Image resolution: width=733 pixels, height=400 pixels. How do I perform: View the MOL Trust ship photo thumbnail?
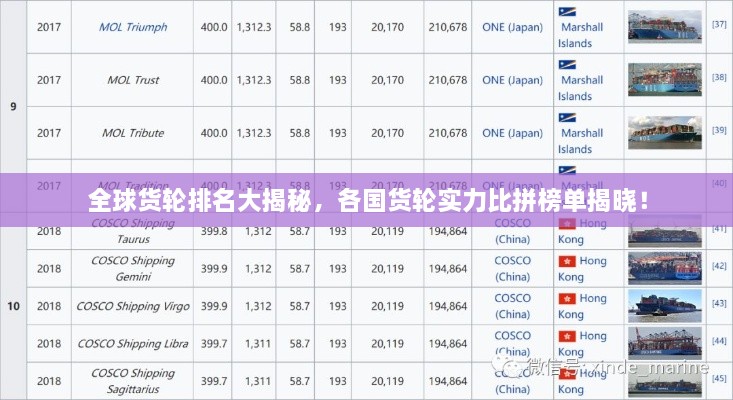[665, 79]
